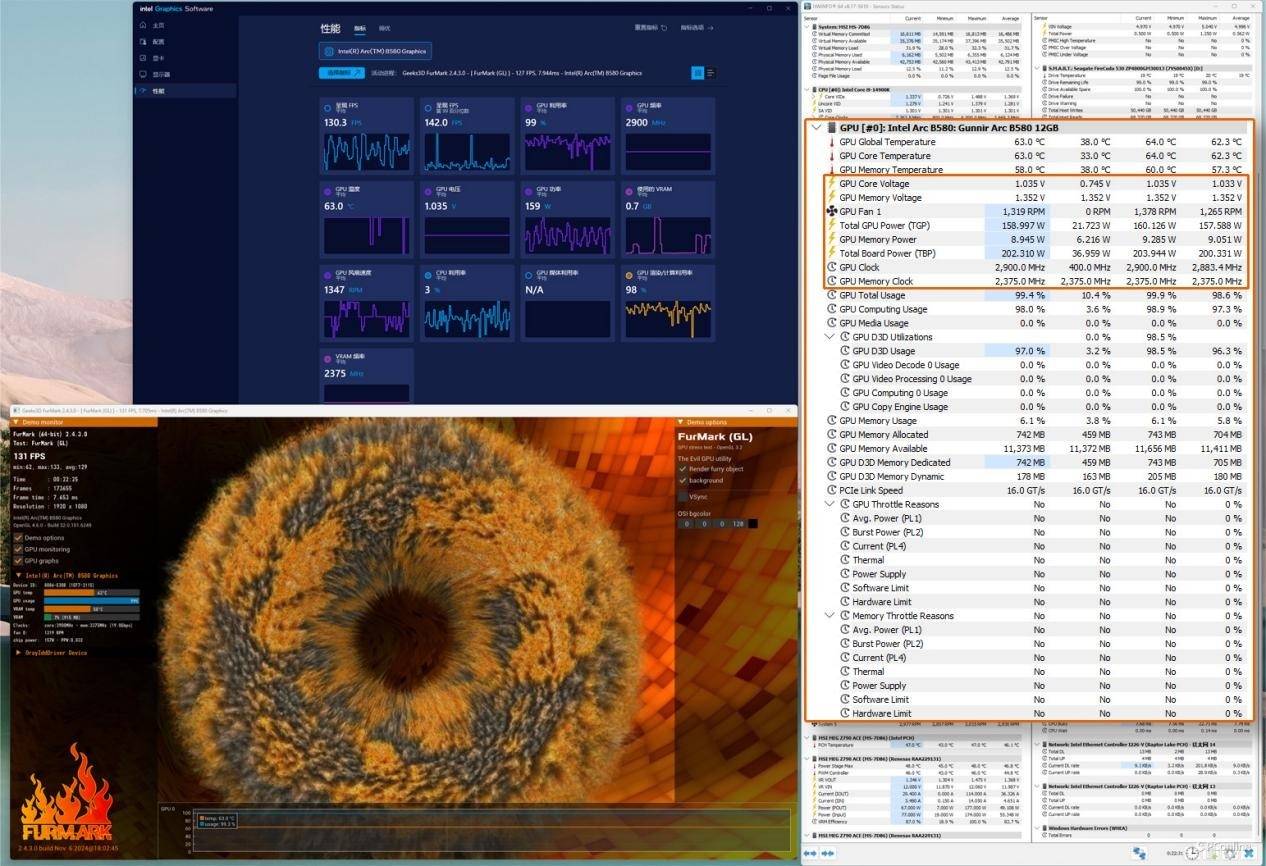1266x866 pixels.
Task: Toggle the GPU monitoring checkbox
Action: pyautogui.click(x=18, y=549)
